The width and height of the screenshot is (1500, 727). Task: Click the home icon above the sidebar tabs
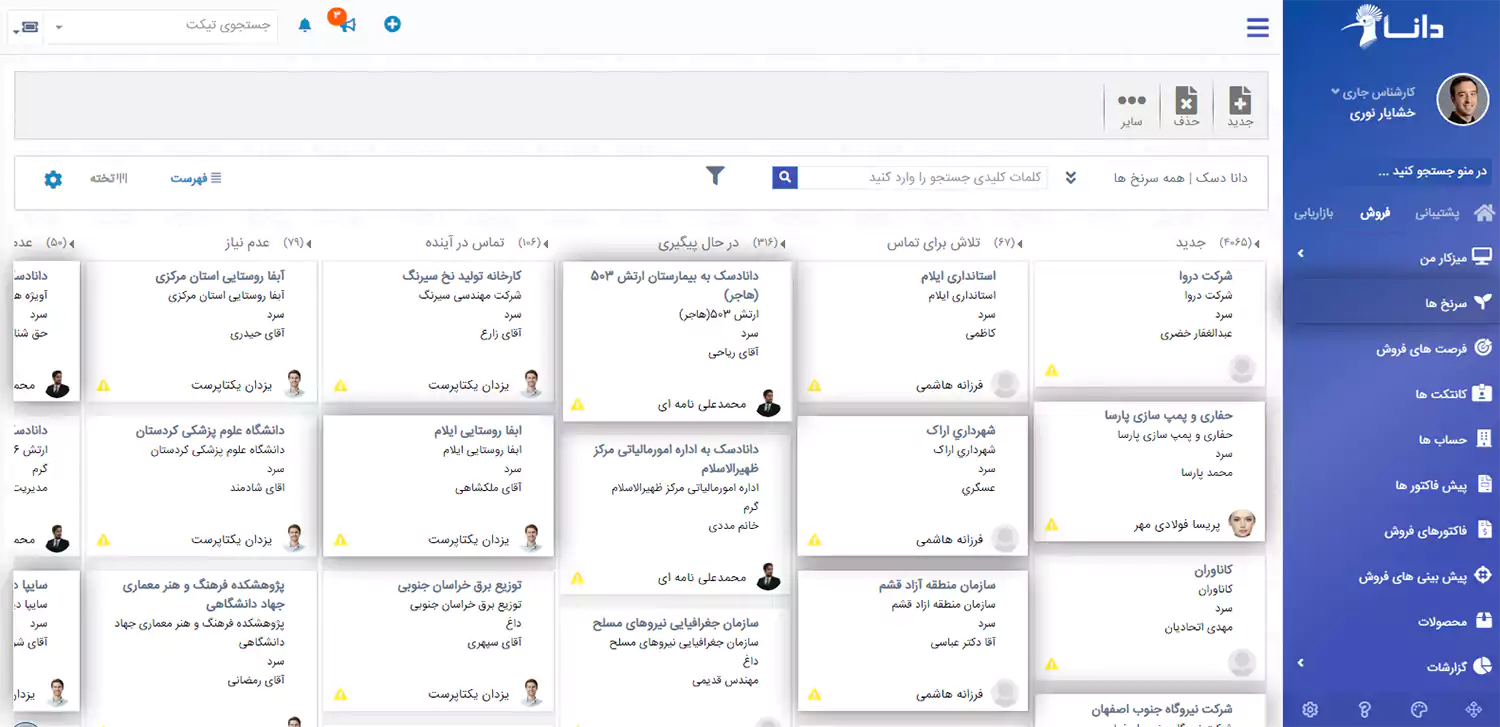pyautogui.click(x=1484, y=211)
